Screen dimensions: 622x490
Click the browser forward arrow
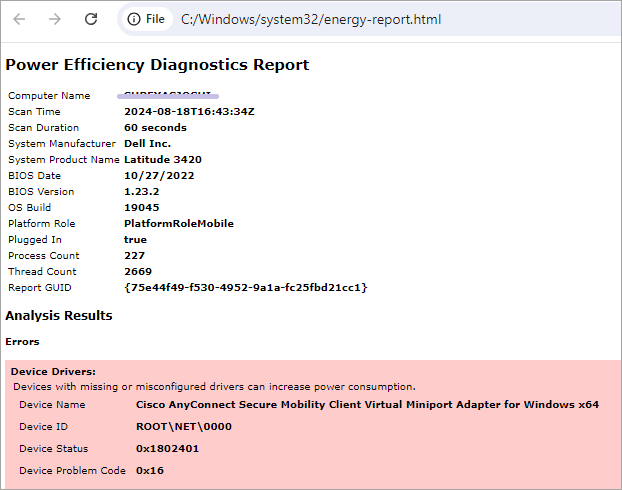click(55, 19)
